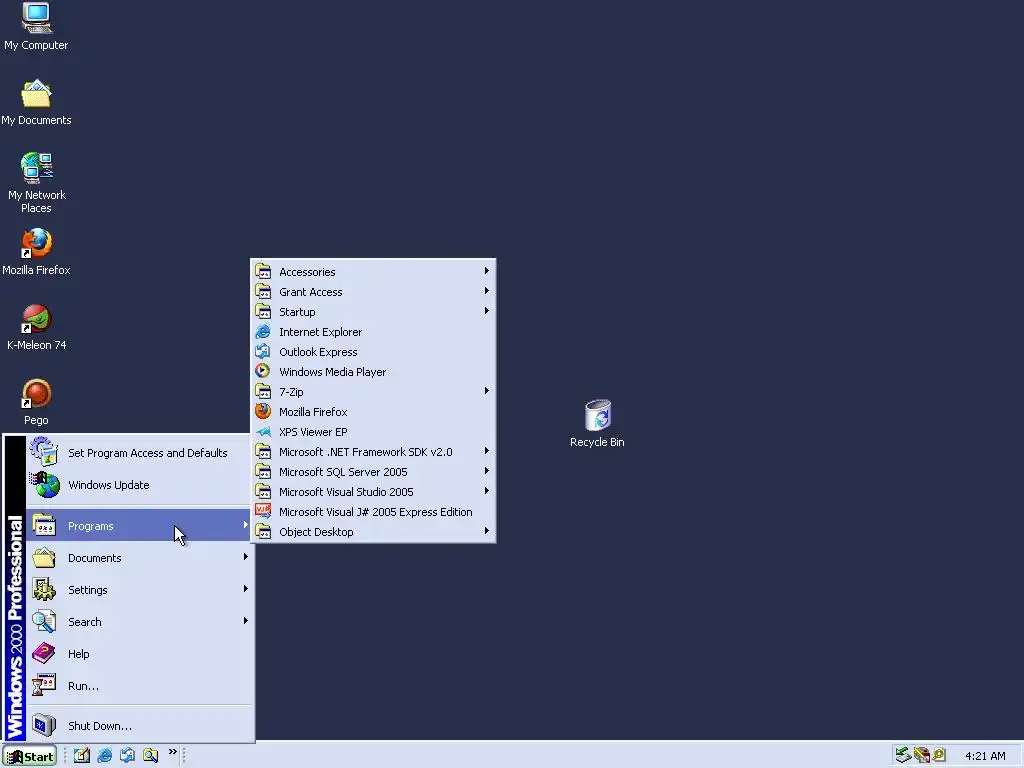Viewport: 1024px width, 768px height.
Task: Click the safely remove hardware tray icon
Action: click(x=903, y=755)
